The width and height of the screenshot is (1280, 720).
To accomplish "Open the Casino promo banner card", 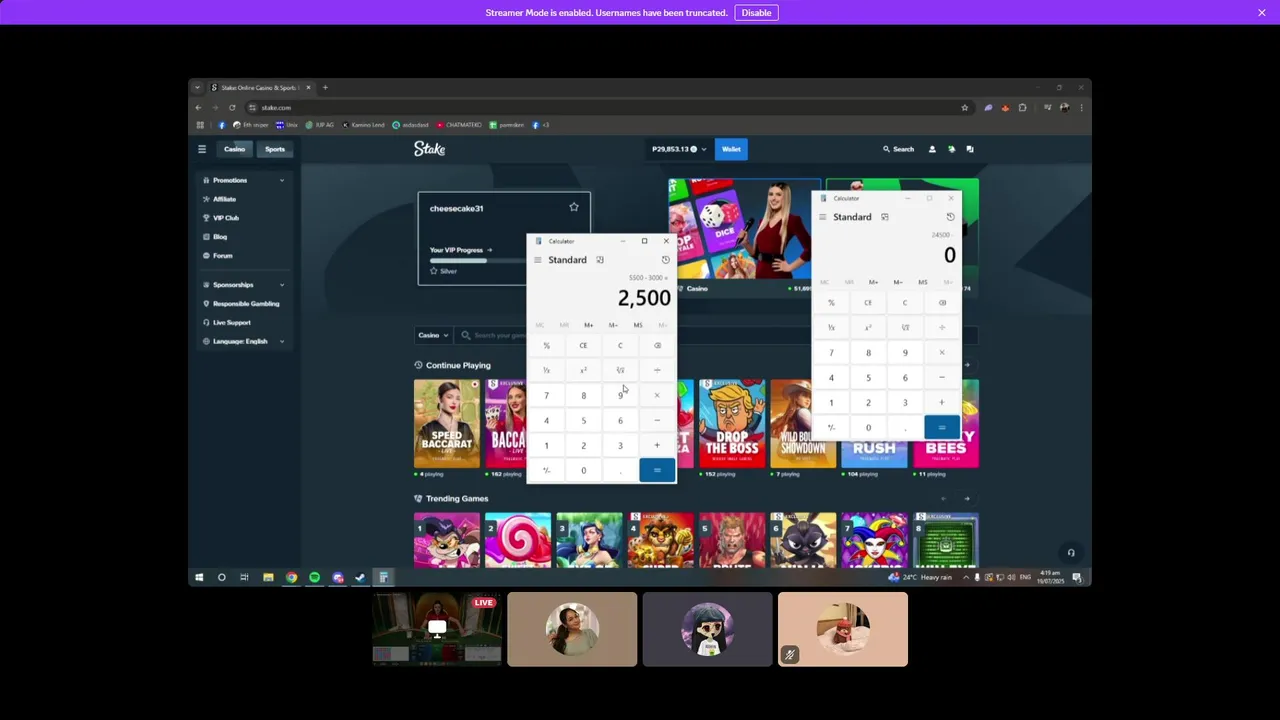I will coord(744,237).
